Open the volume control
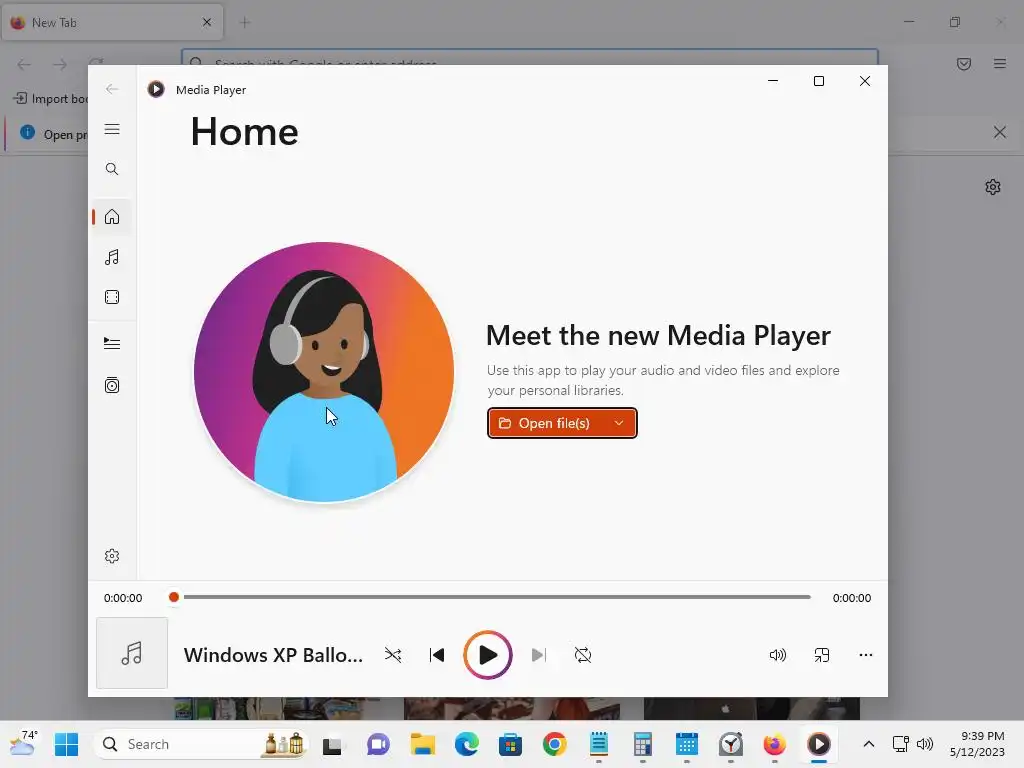The image size is (1024, 768). pyautogui.click(x=778, y=655)
